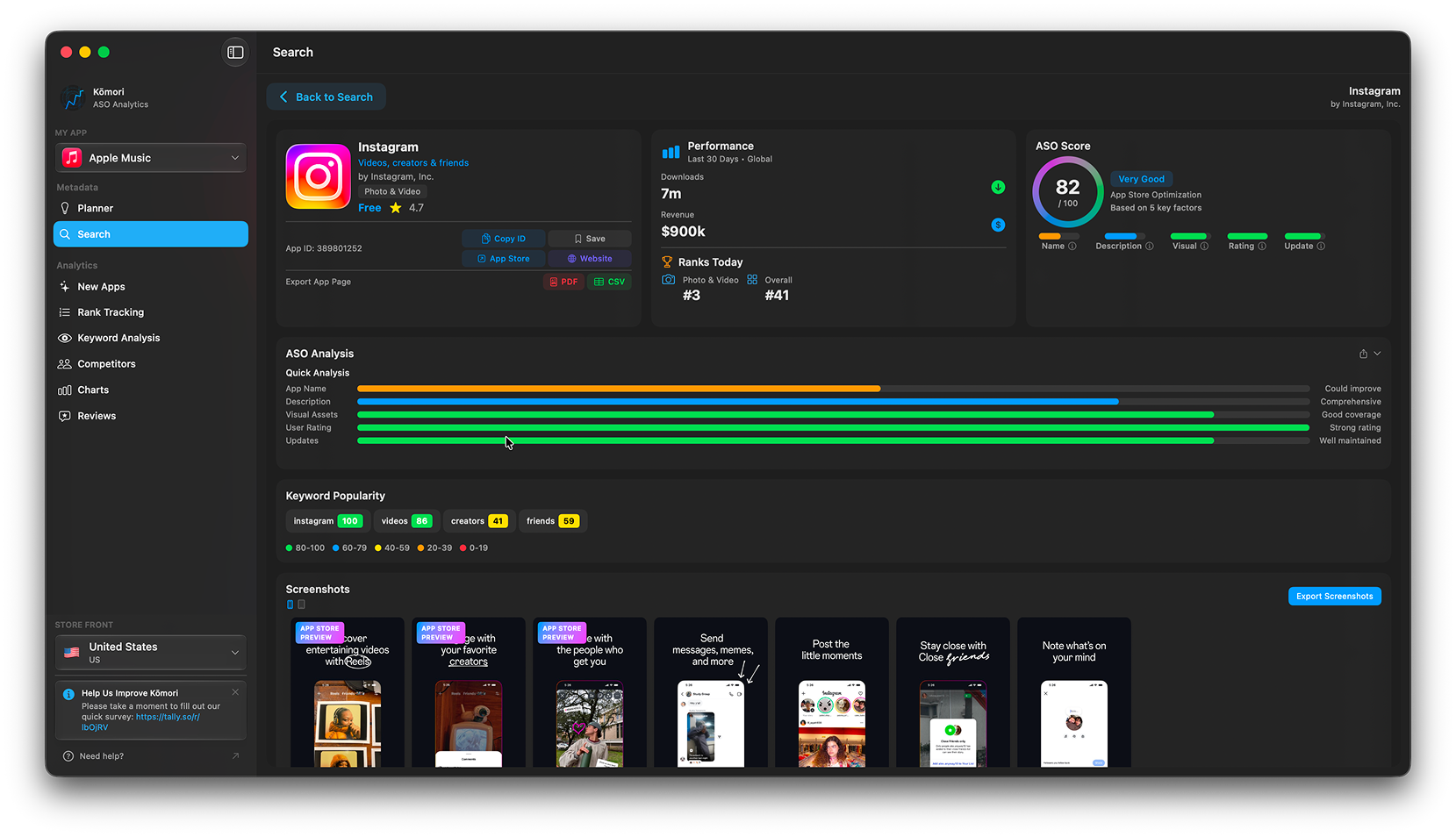The width and height of the screenshot is (1456, 837).
Task: Click the Visual Assets analysis bar
Action: [x=785, y=415]
